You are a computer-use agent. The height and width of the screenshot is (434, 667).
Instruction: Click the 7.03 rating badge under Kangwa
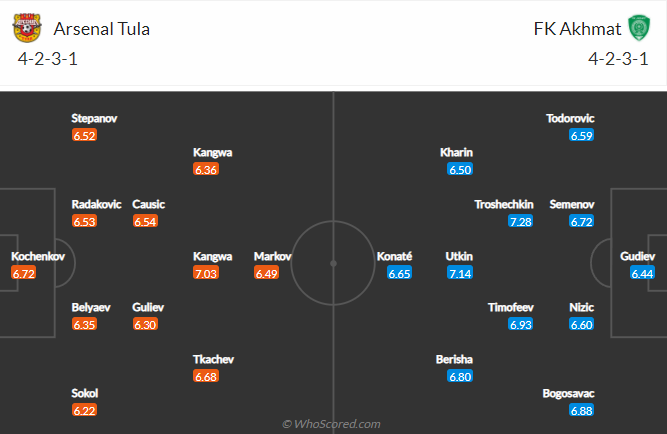[x=206, y=273]
